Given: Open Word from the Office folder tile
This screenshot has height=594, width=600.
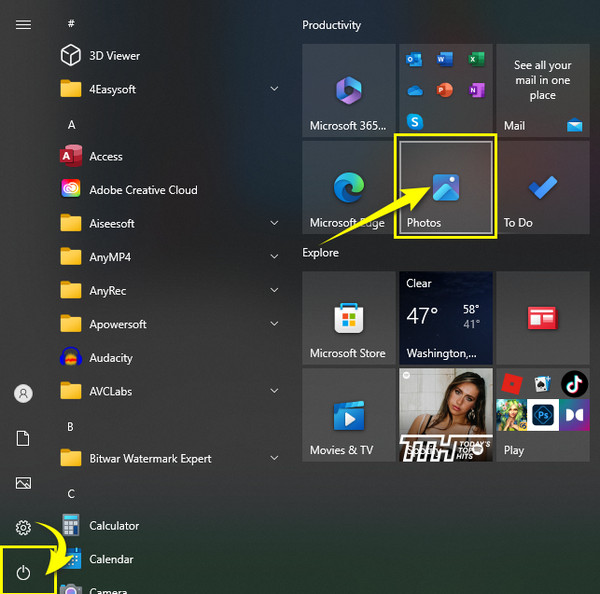Looking at the screenshot, I should (445, 59).
